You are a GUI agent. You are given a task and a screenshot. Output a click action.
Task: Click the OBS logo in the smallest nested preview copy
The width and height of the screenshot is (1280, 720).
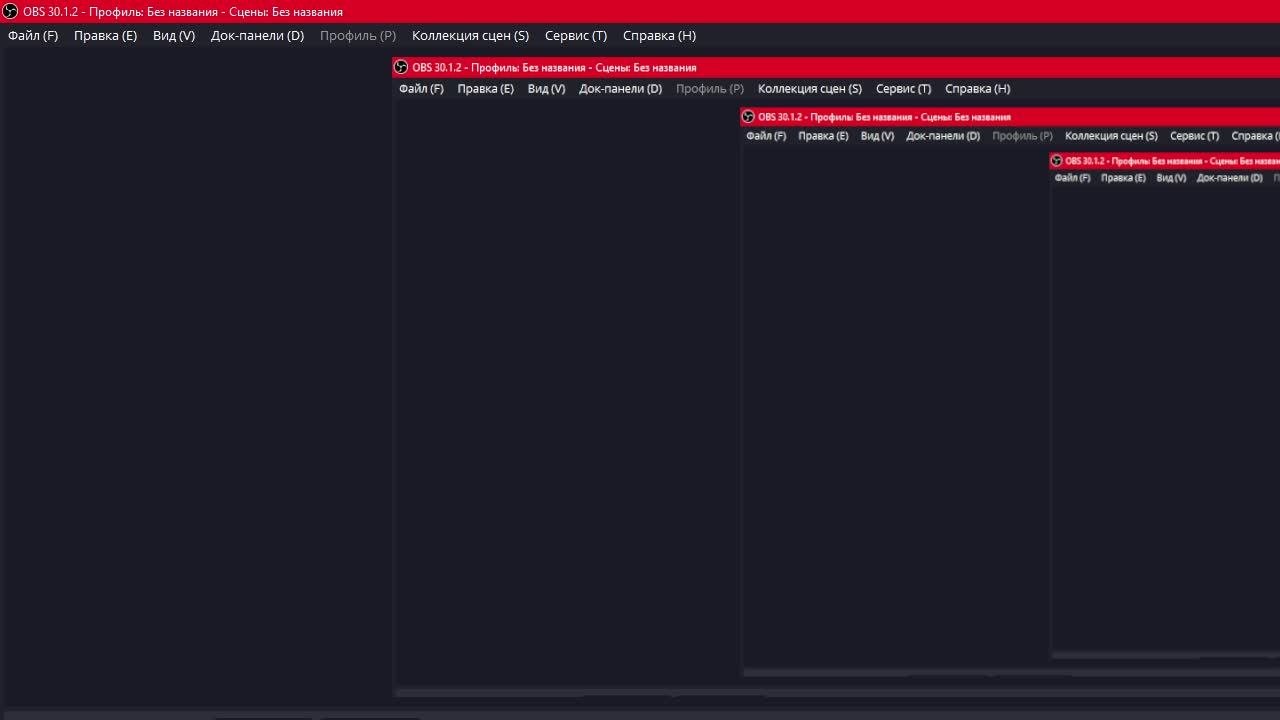coord(1056,161)
